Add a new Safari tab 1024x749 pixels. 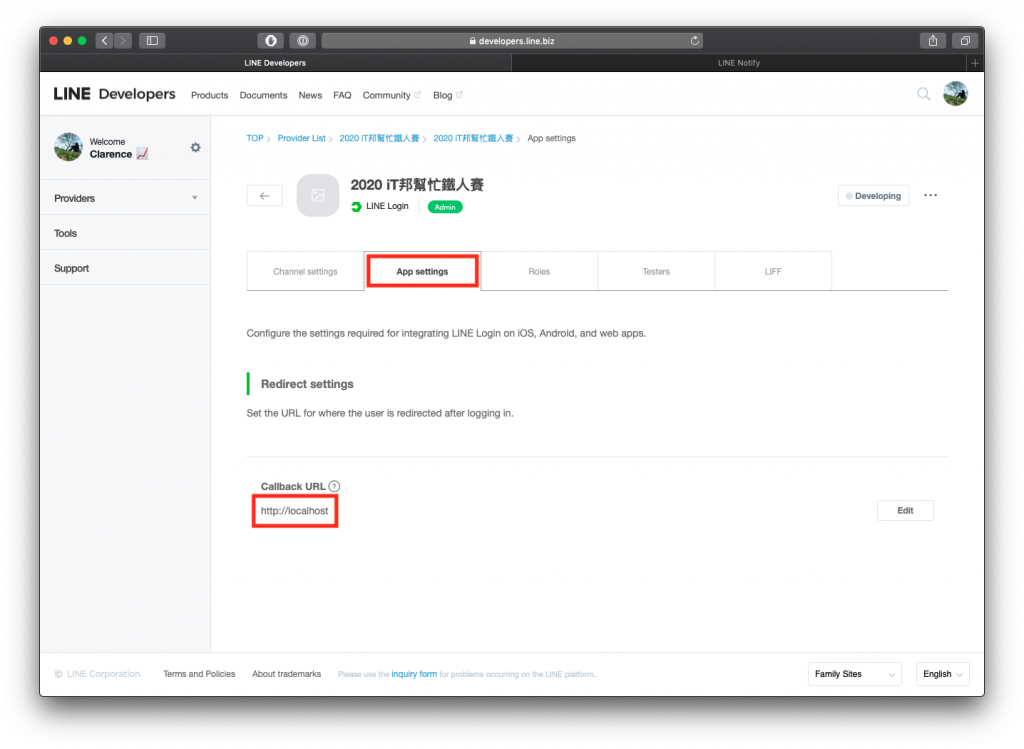[x=974, y=63]
